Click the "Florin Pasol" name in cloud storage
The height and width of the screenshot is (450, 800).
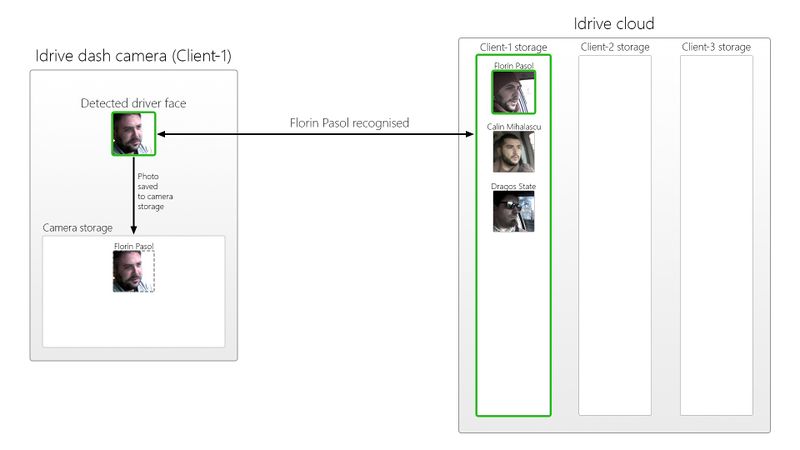point(513,66)
